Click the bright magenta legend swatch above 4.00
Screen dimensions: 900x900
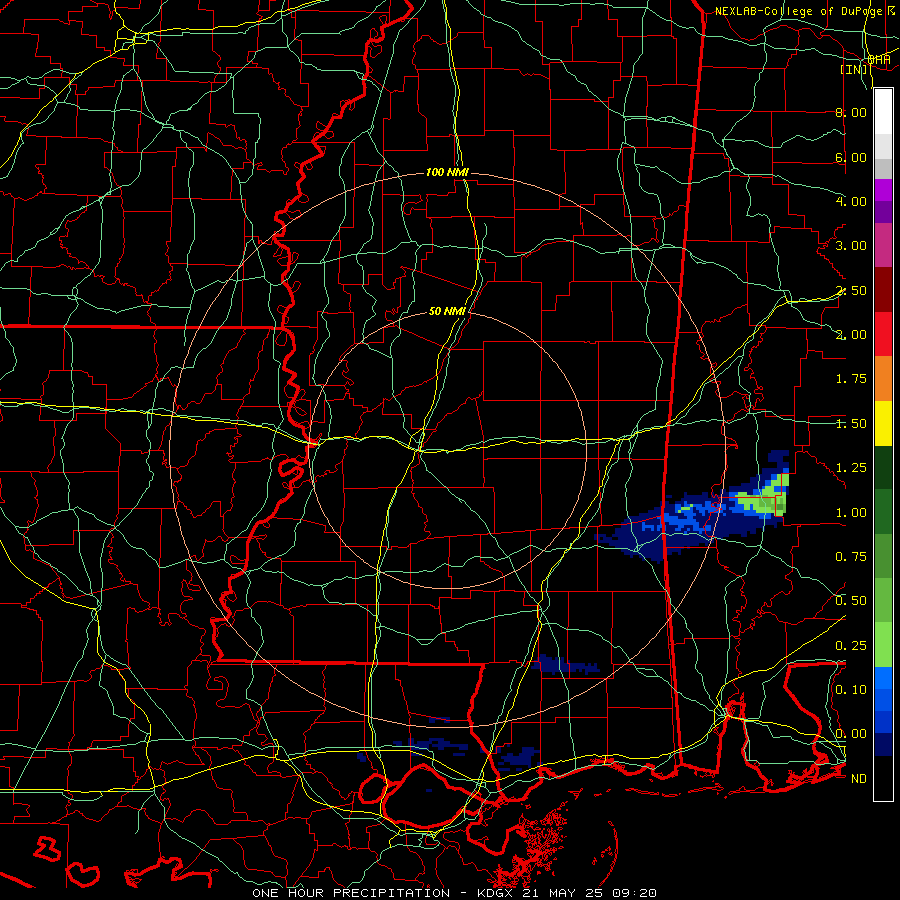coord(883,190)
